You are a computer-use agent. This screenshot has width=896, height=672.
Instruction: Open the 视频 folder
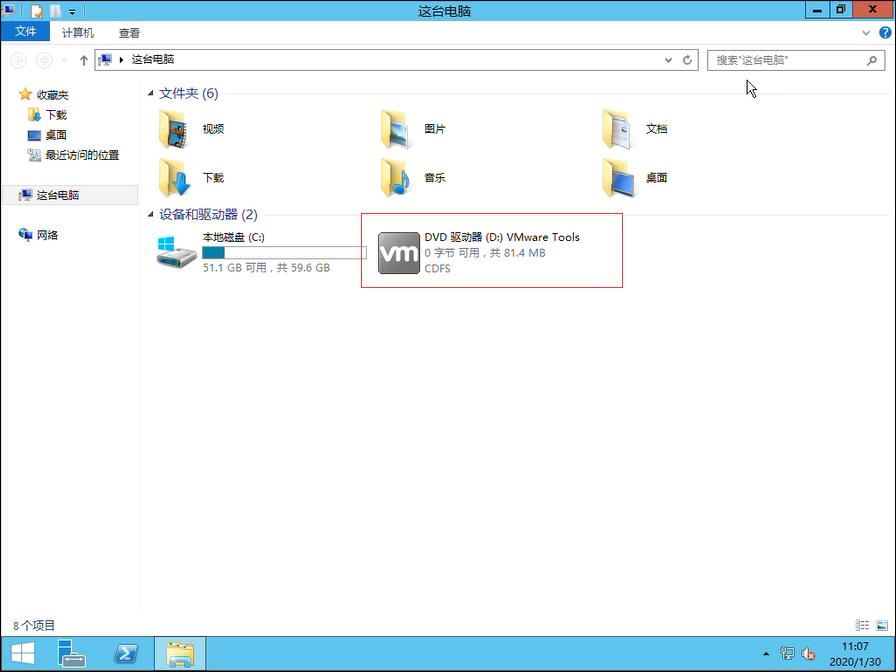pos(215,128)
